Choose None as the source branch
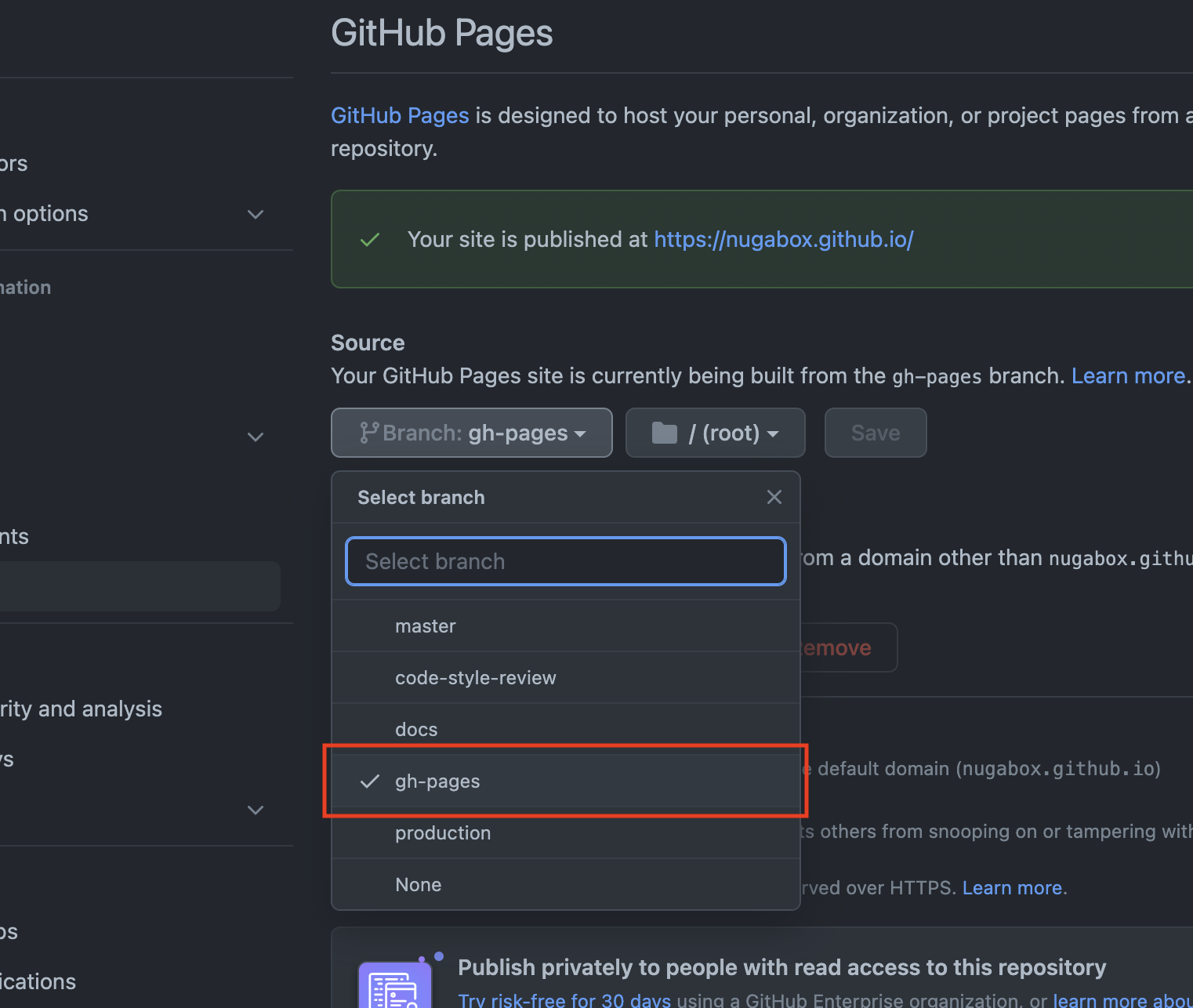This screenshot has width=1193, height=1008. click(x=419, y=885)
